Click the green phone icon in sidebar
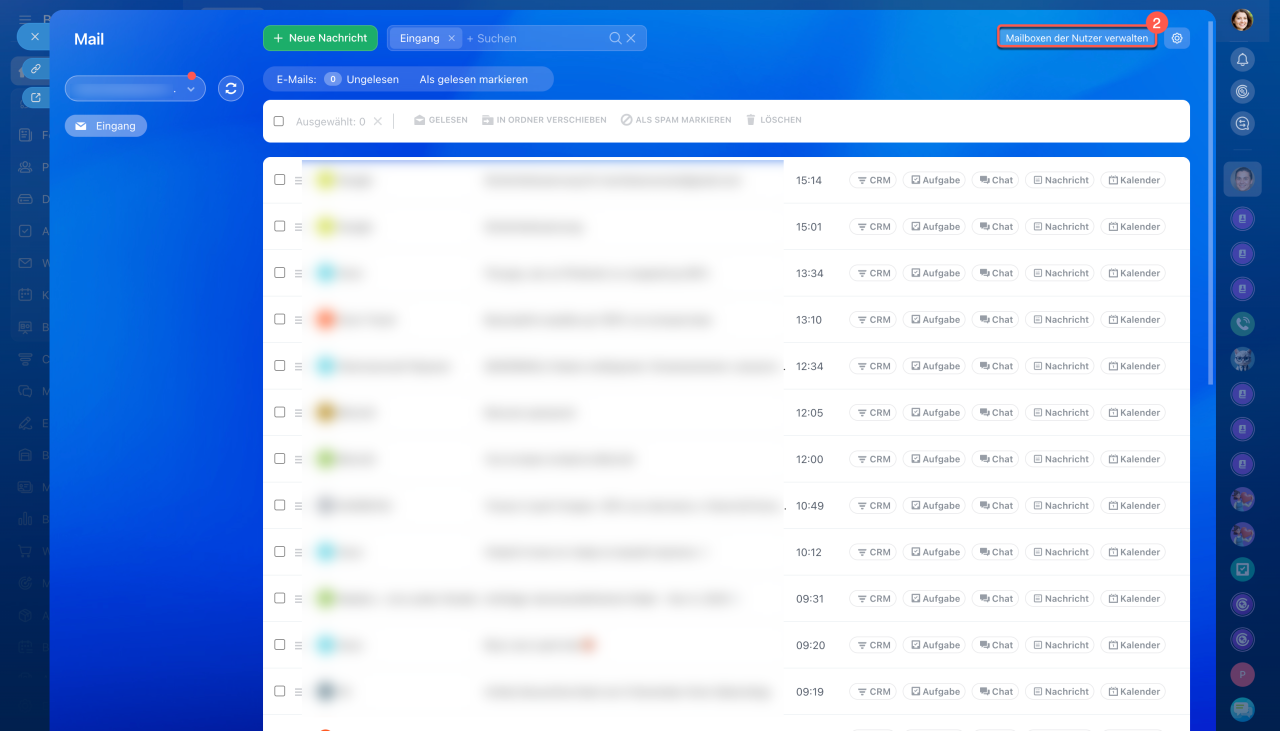The image size is (1280, 731). 1242,323
